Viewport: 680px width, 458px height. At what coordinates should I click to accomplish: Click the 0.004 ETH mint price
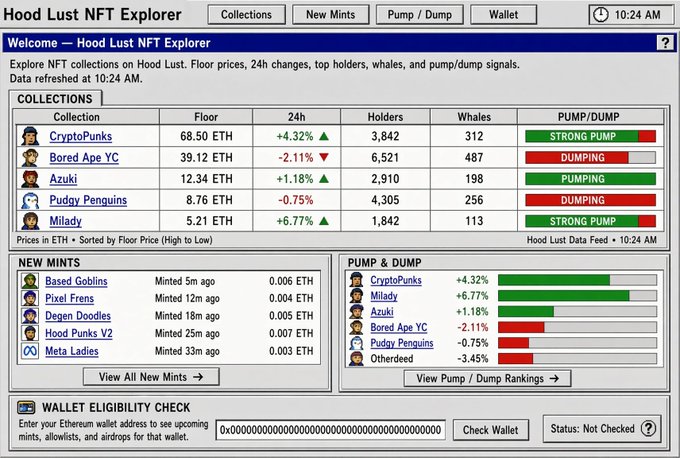(x=291, y=298)
